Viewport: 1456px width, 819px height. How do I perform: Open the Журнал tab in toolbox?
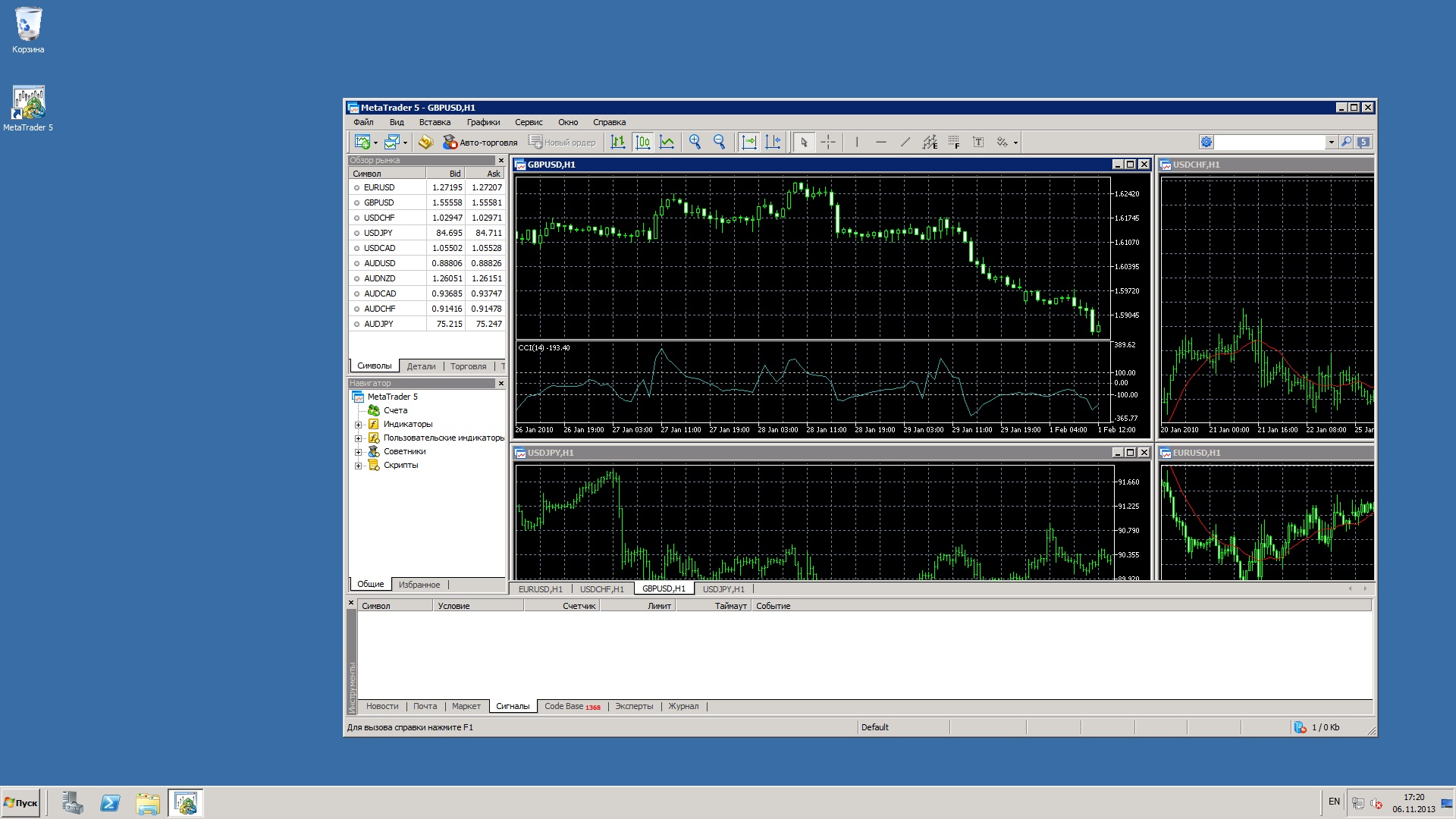pos(683,706)
